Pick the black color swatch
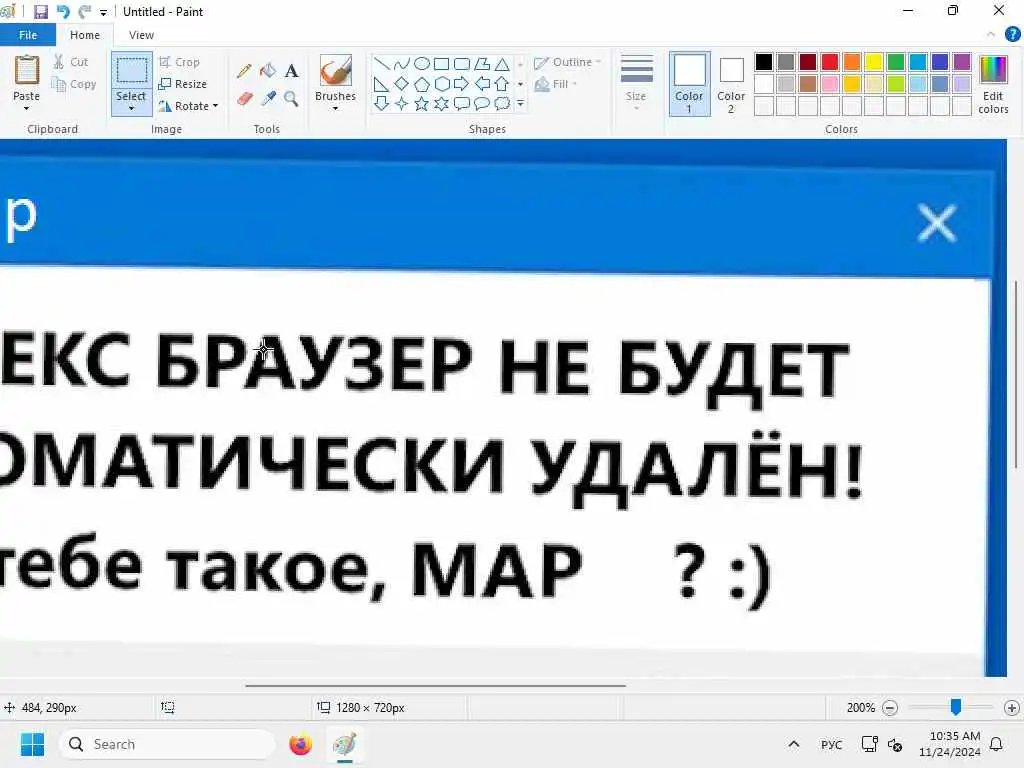The height and width of the screenshot is (768, 1024). [763, 61]
